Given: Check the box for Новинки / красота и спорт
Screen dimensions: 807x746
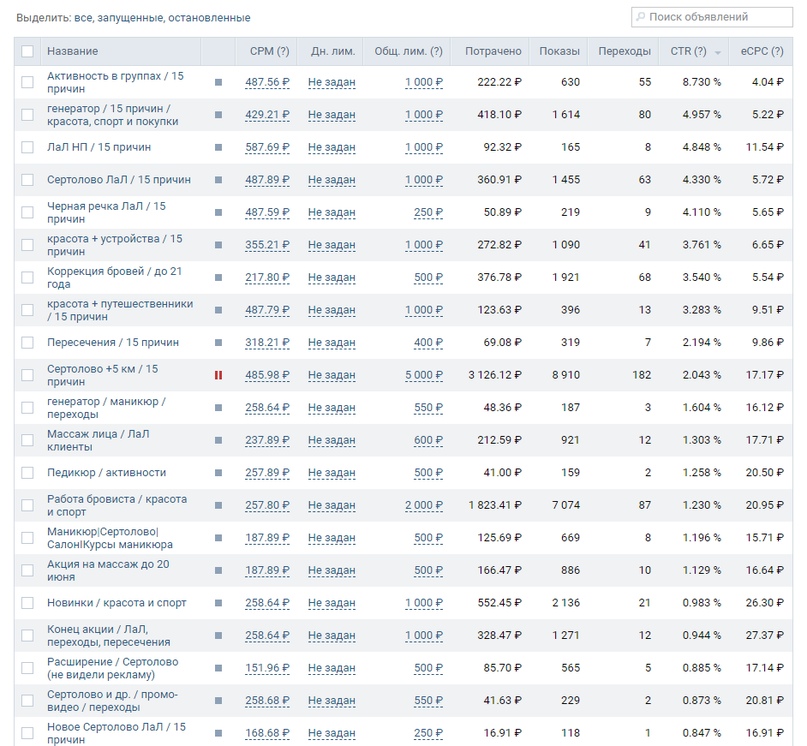Looking at the screenshot, I should [27, 603].
